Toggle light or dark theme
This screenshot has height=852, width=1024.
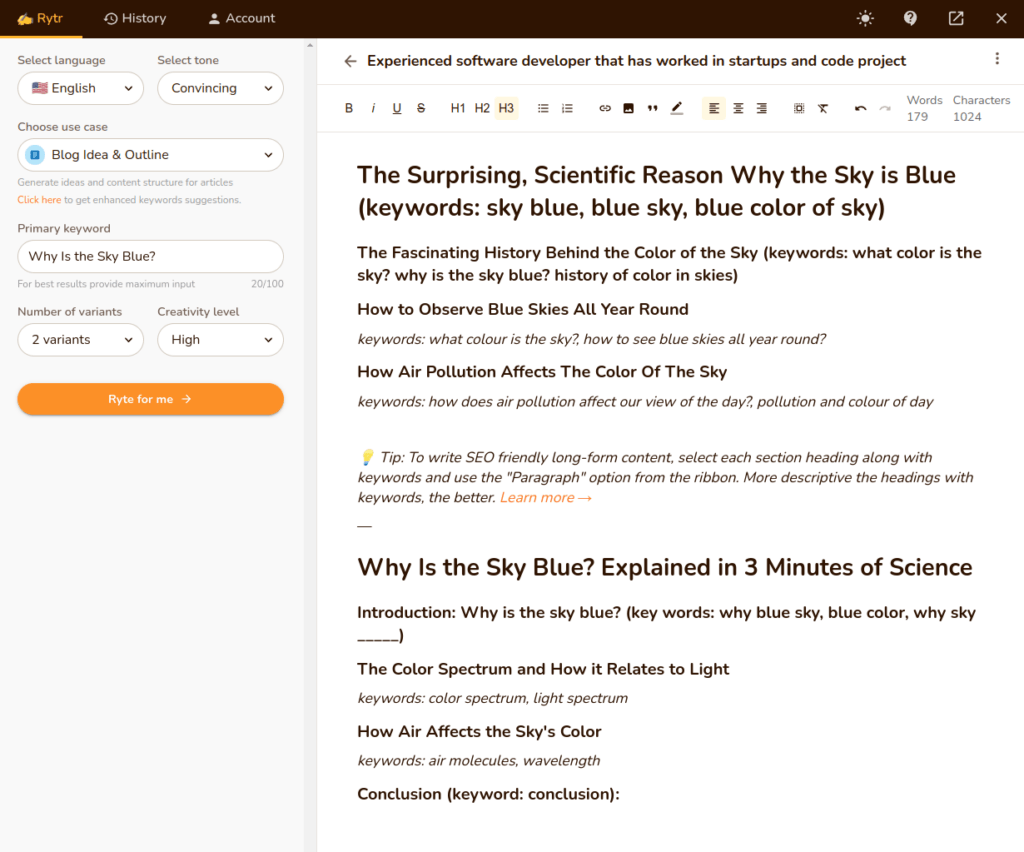(x=865, y=18)
